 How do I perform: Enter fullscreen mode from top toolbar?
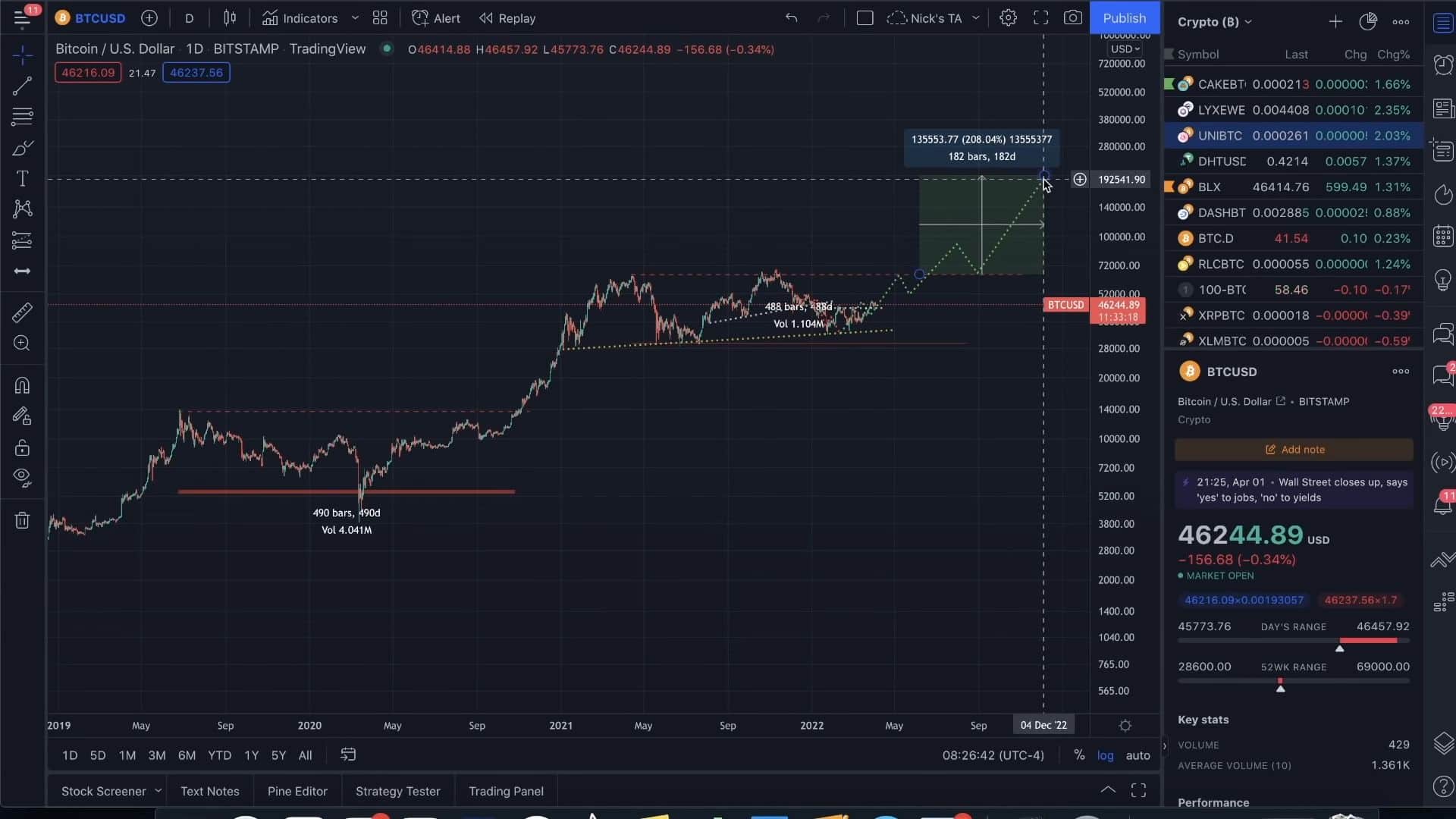pos(1041,18)
